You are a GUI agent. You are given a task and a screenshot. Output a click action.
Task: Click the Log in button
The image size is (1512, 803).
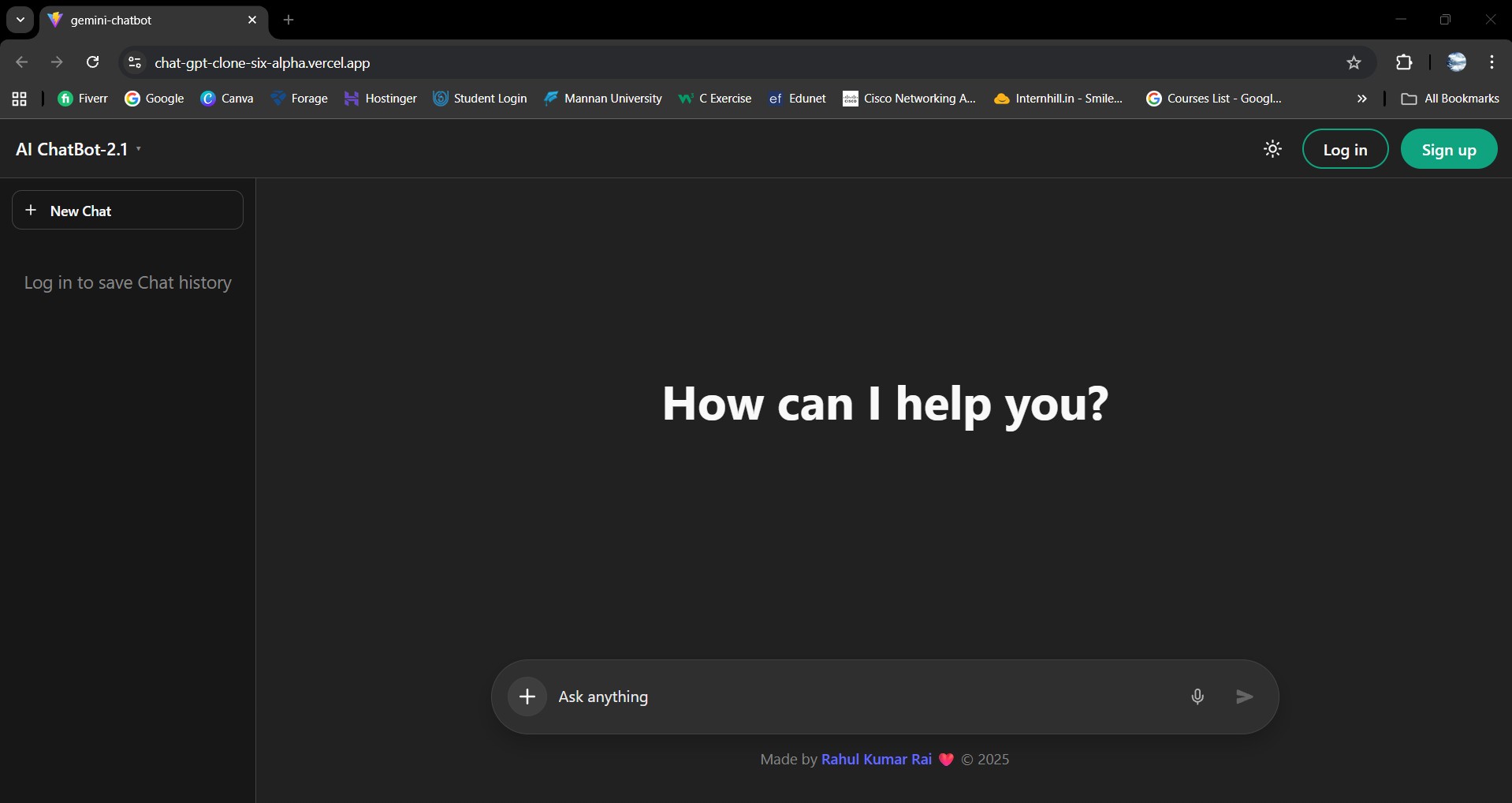coord(1345,149)
